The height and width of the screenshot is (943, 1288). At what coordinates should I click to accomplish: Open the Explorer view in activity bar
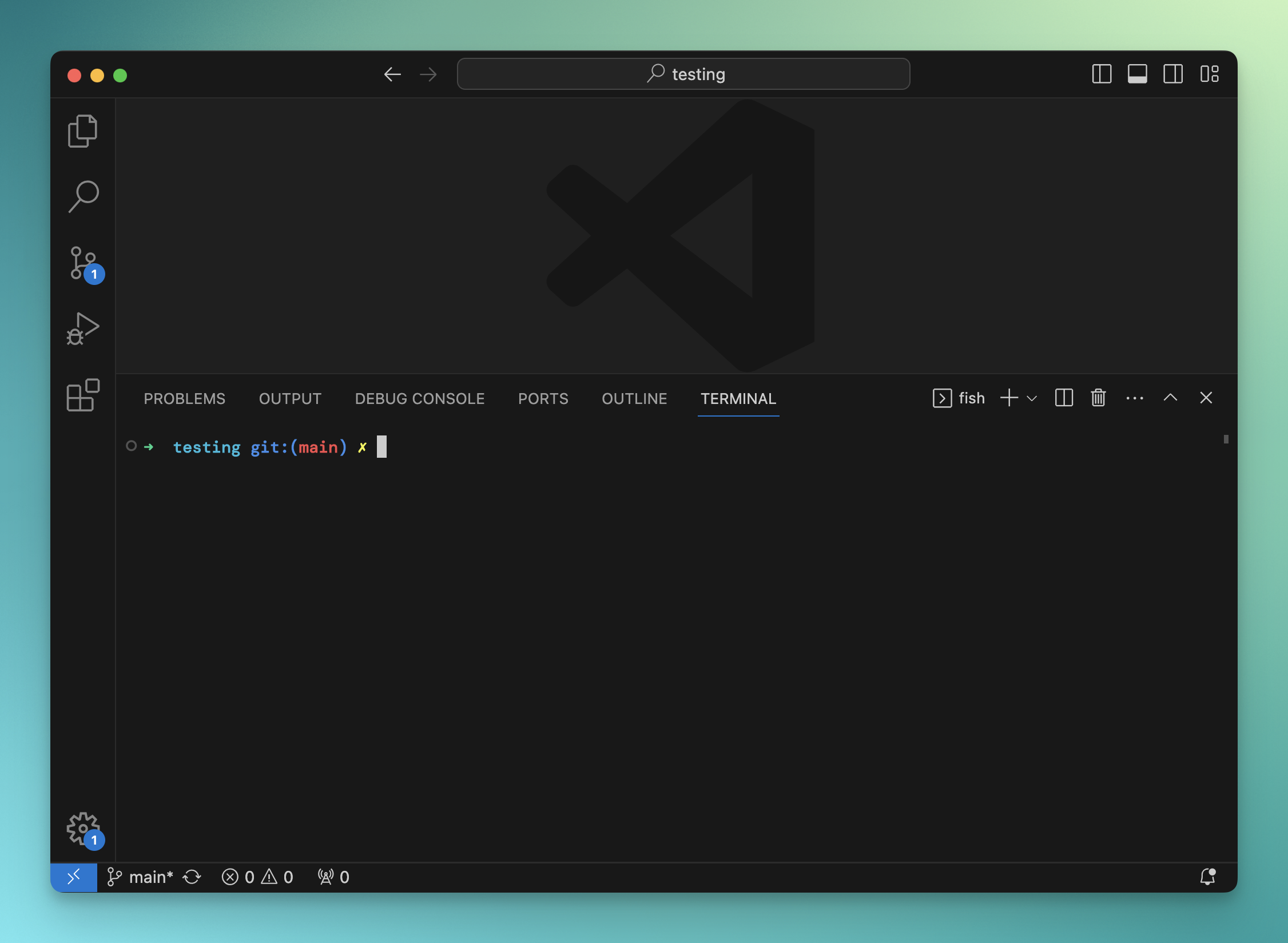pyautogui.click(x=83, y=131)
